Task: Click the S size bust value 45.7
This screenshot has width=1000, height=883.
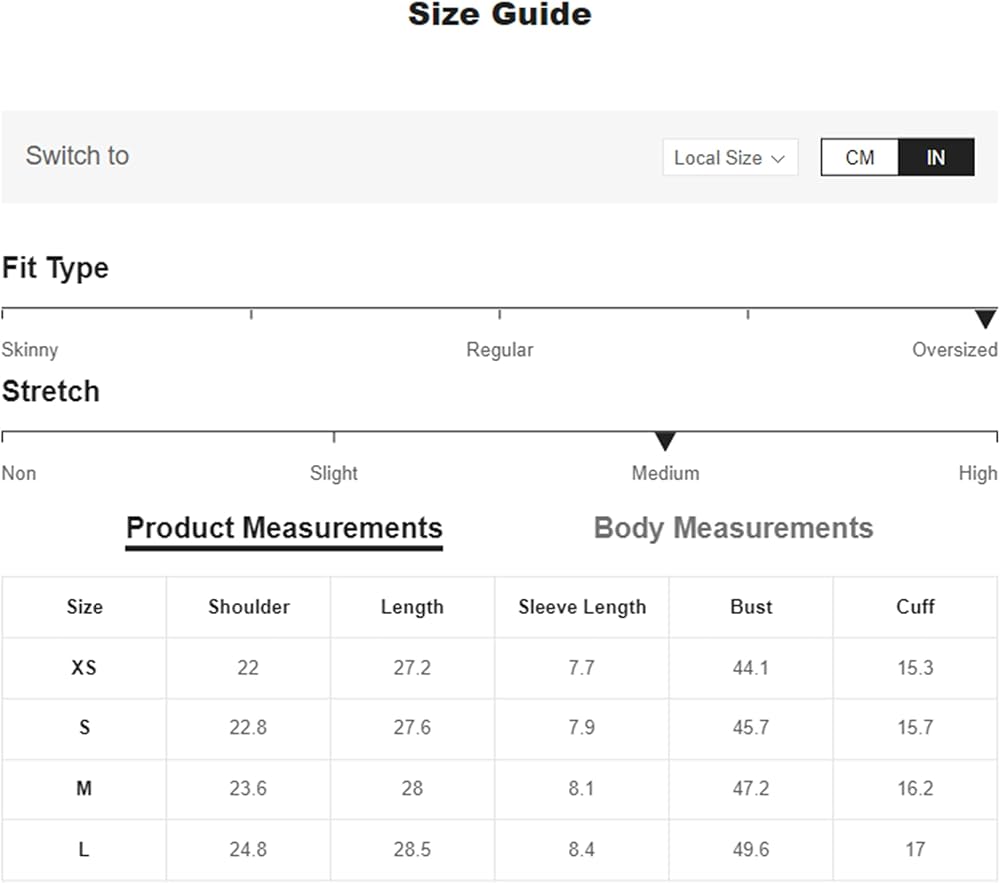Action: pyautogui.click(x=751, y=728)
